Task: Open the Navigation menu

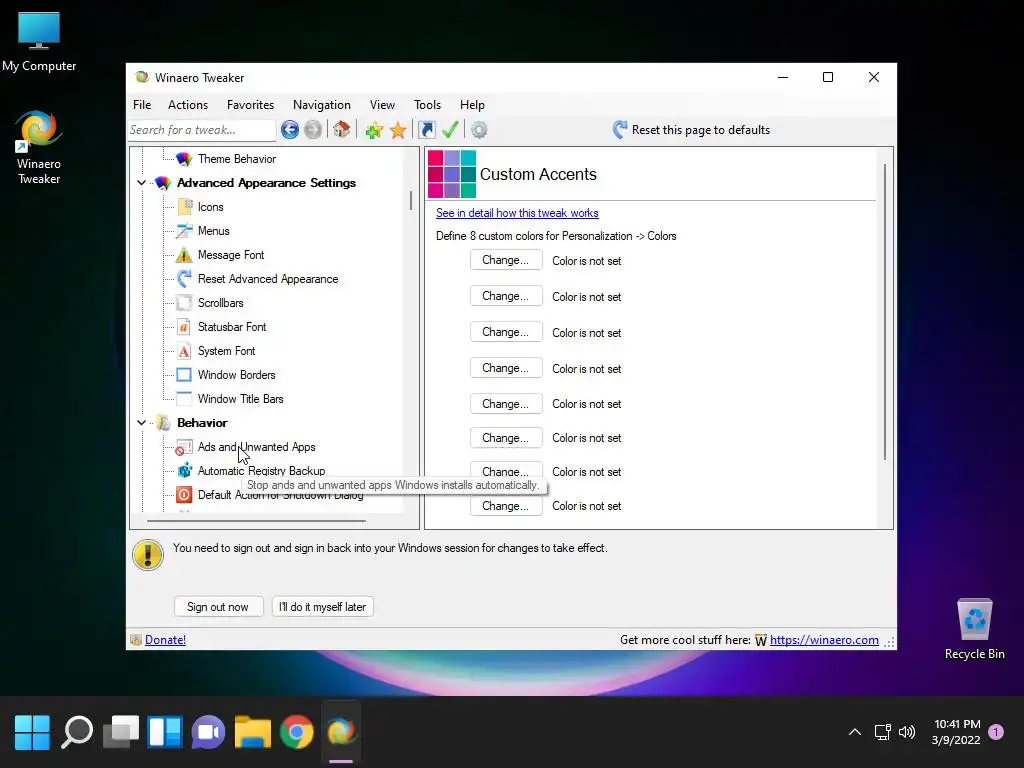Action: (x=322, y=105)
